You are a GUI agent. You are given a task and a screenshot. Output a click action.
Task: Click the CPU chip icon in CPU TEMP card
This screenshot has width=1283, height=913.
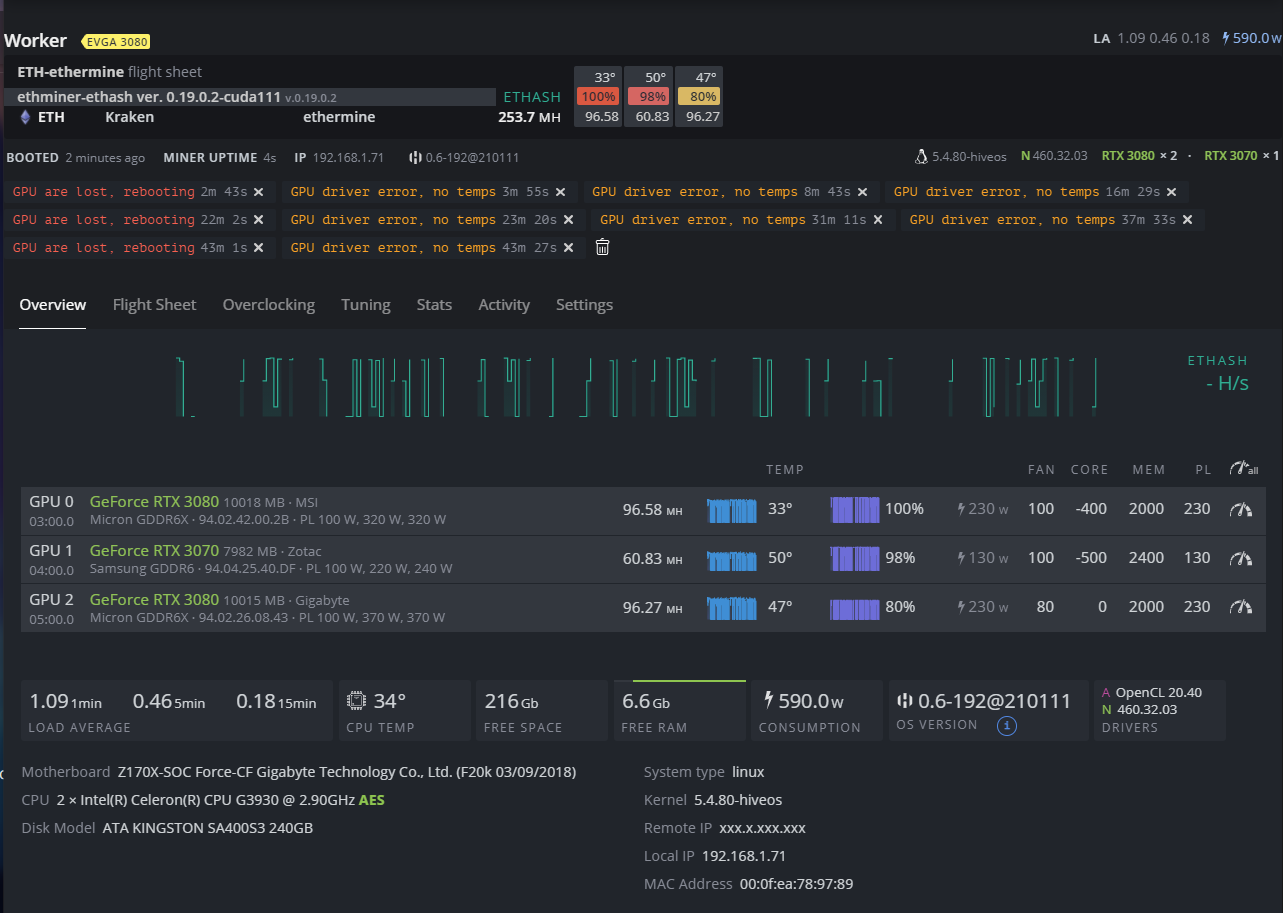[x=357, y=701]
